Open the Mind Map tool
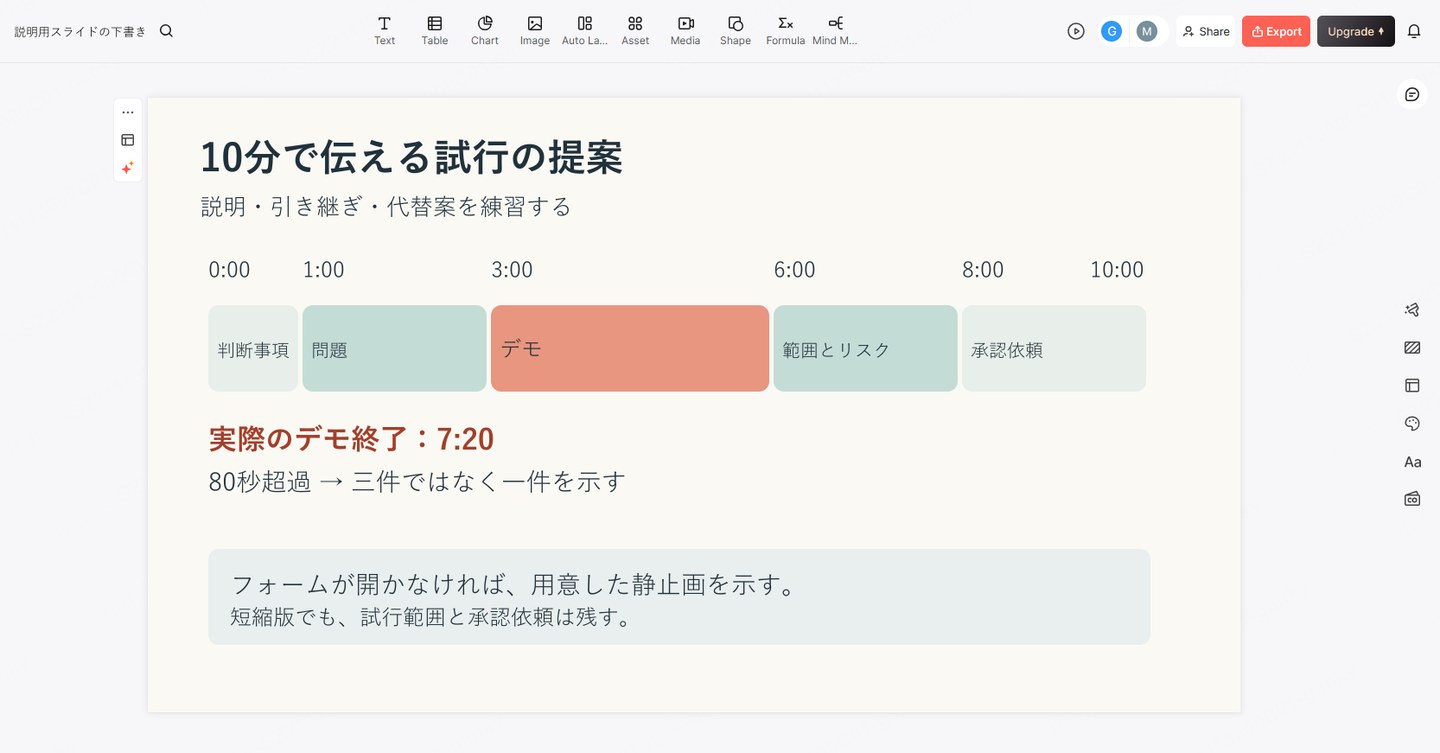 (835, 31)
